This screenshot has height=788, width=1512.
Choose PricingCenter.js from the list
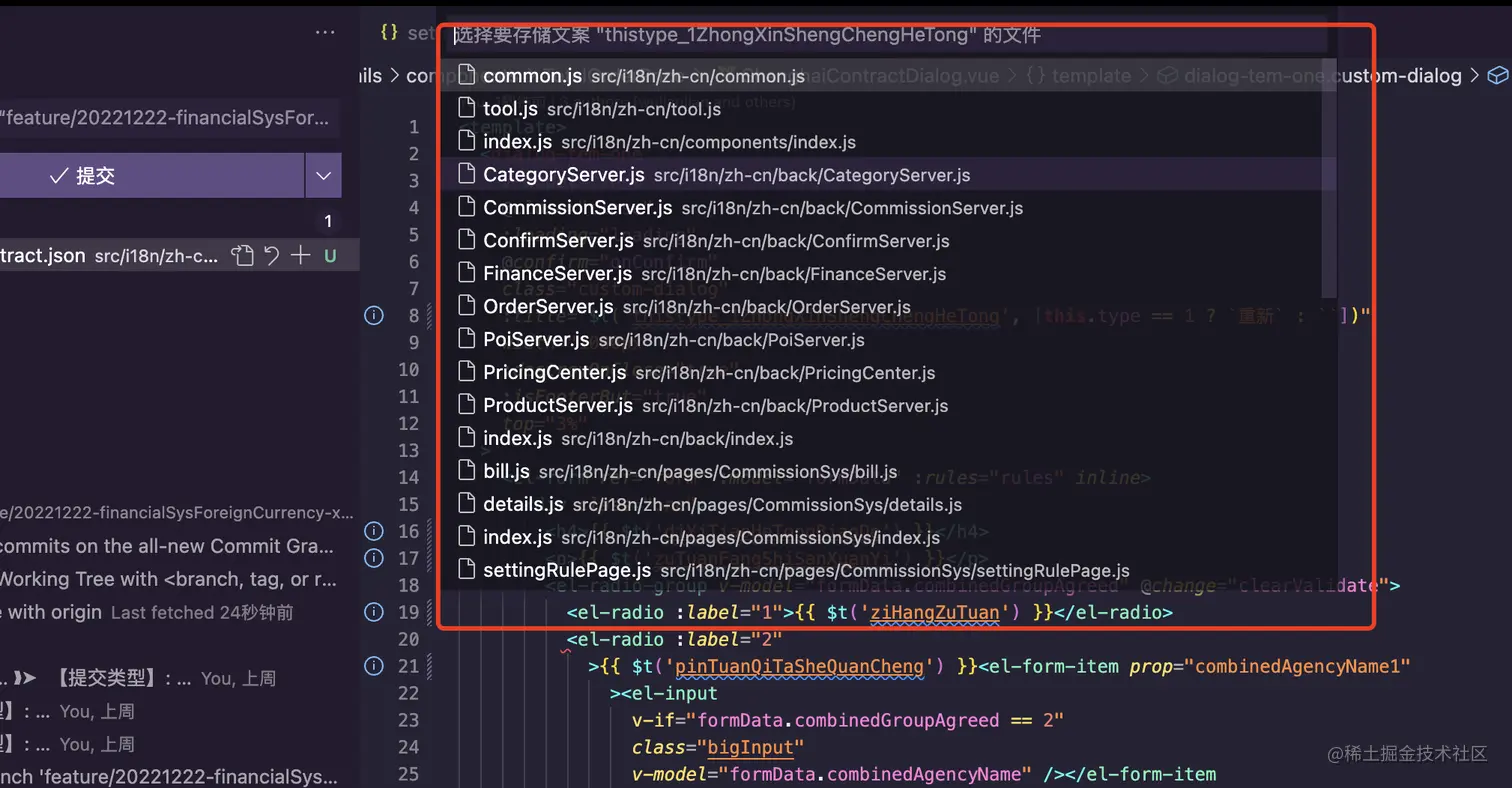(888, 373)
